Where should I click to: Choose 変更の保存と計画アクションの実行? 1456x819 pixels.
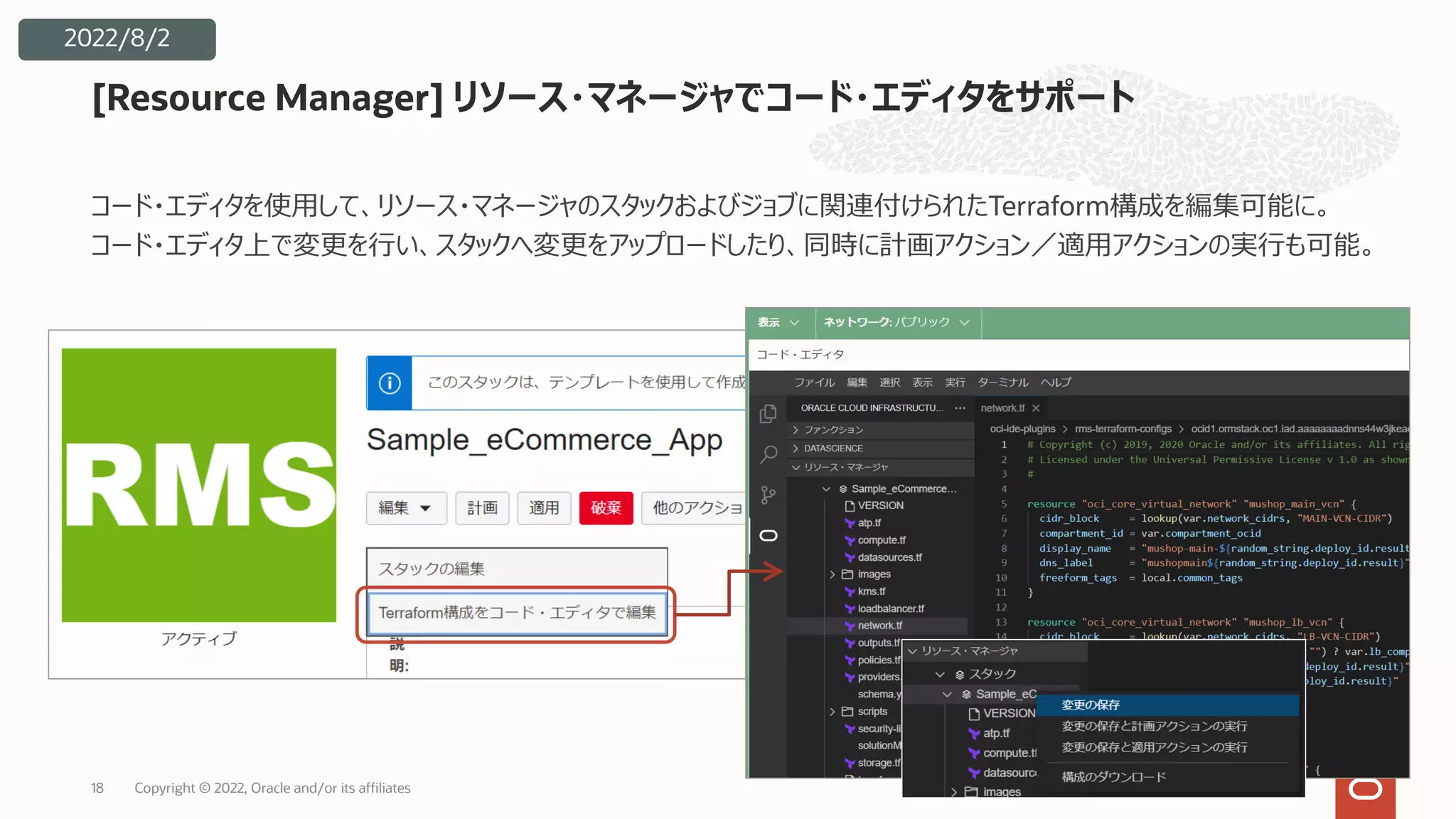click(x=1167, y=727)
